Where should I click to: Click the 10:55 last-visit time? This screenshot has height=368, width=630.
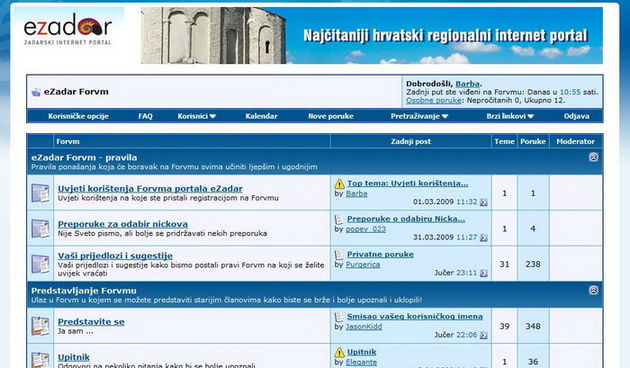[x=570, y=92]
